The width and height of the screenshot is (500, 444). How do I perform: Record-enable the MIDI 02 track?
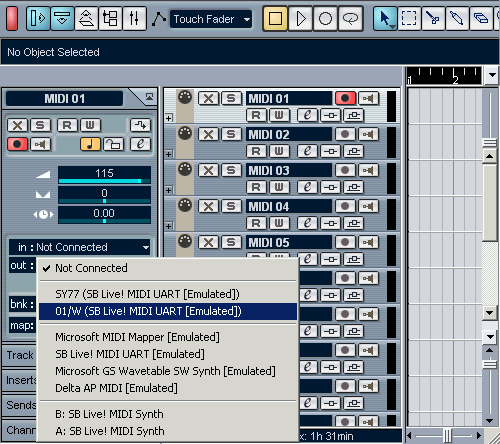point(345,134)
